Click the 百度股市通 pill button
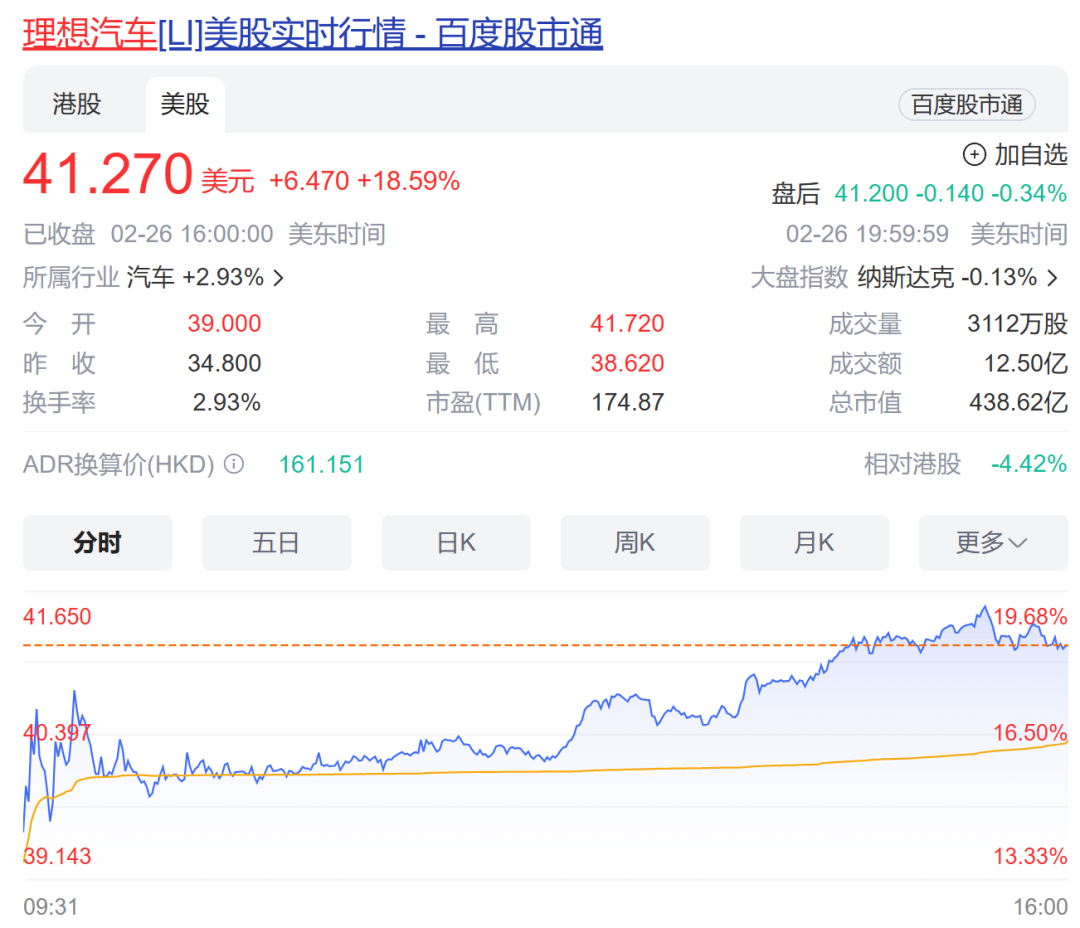This screenshot has width=1080, height=928. point(967,105)
